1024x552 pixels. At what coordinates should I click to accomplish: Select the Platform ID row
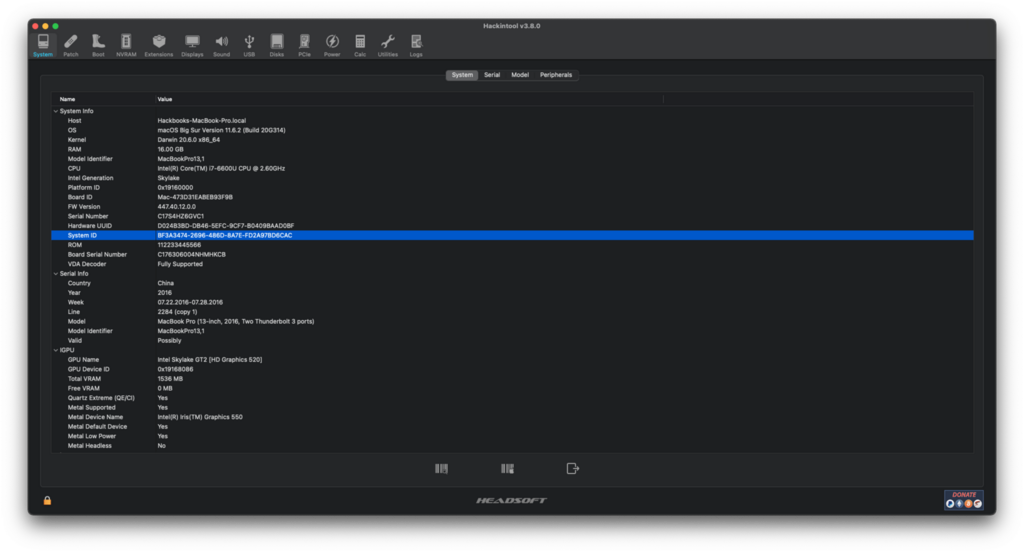click(x=513, y=187)
